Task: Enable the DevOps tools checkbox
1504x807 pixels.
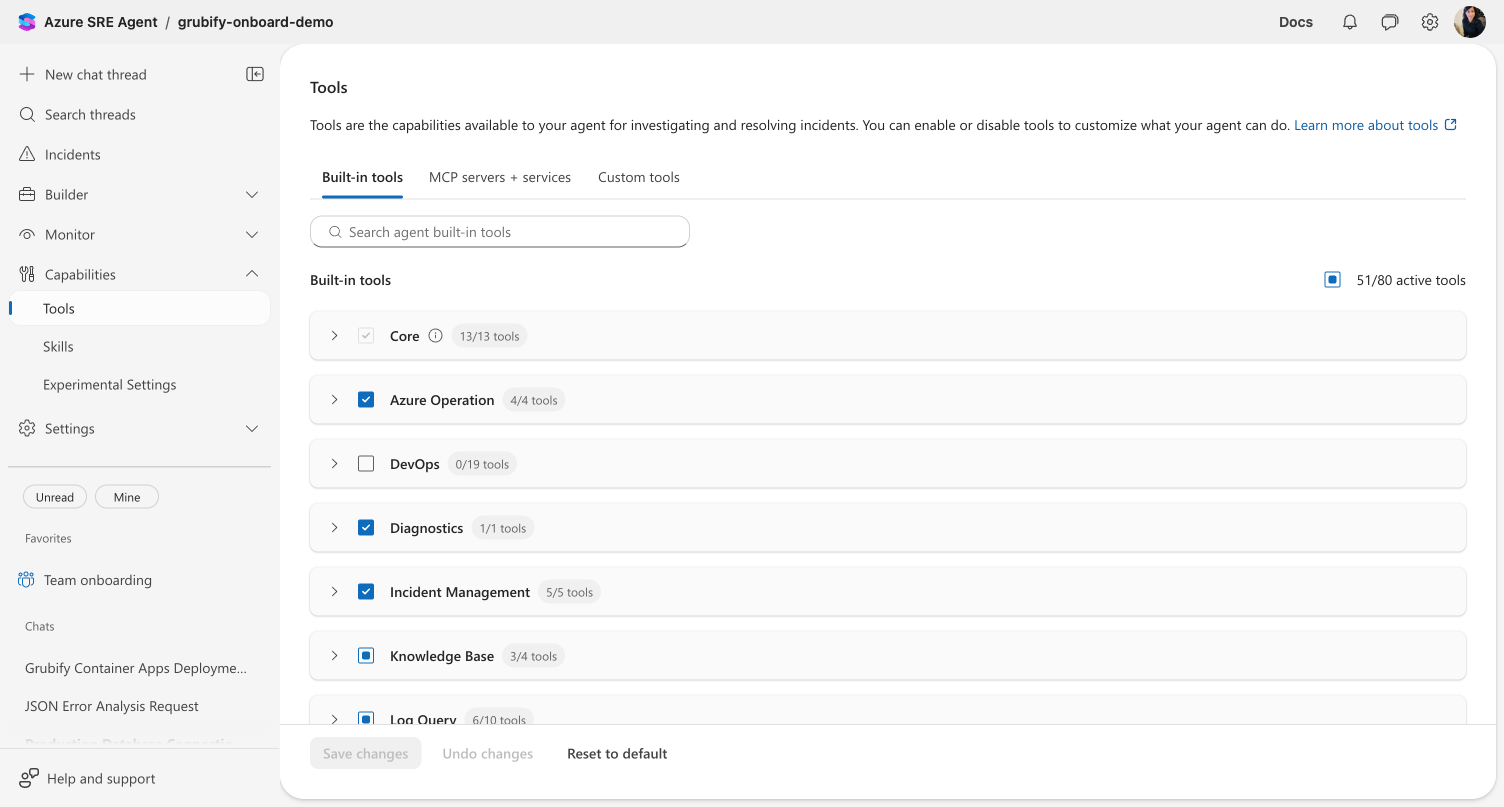Action: pos(366,464)
